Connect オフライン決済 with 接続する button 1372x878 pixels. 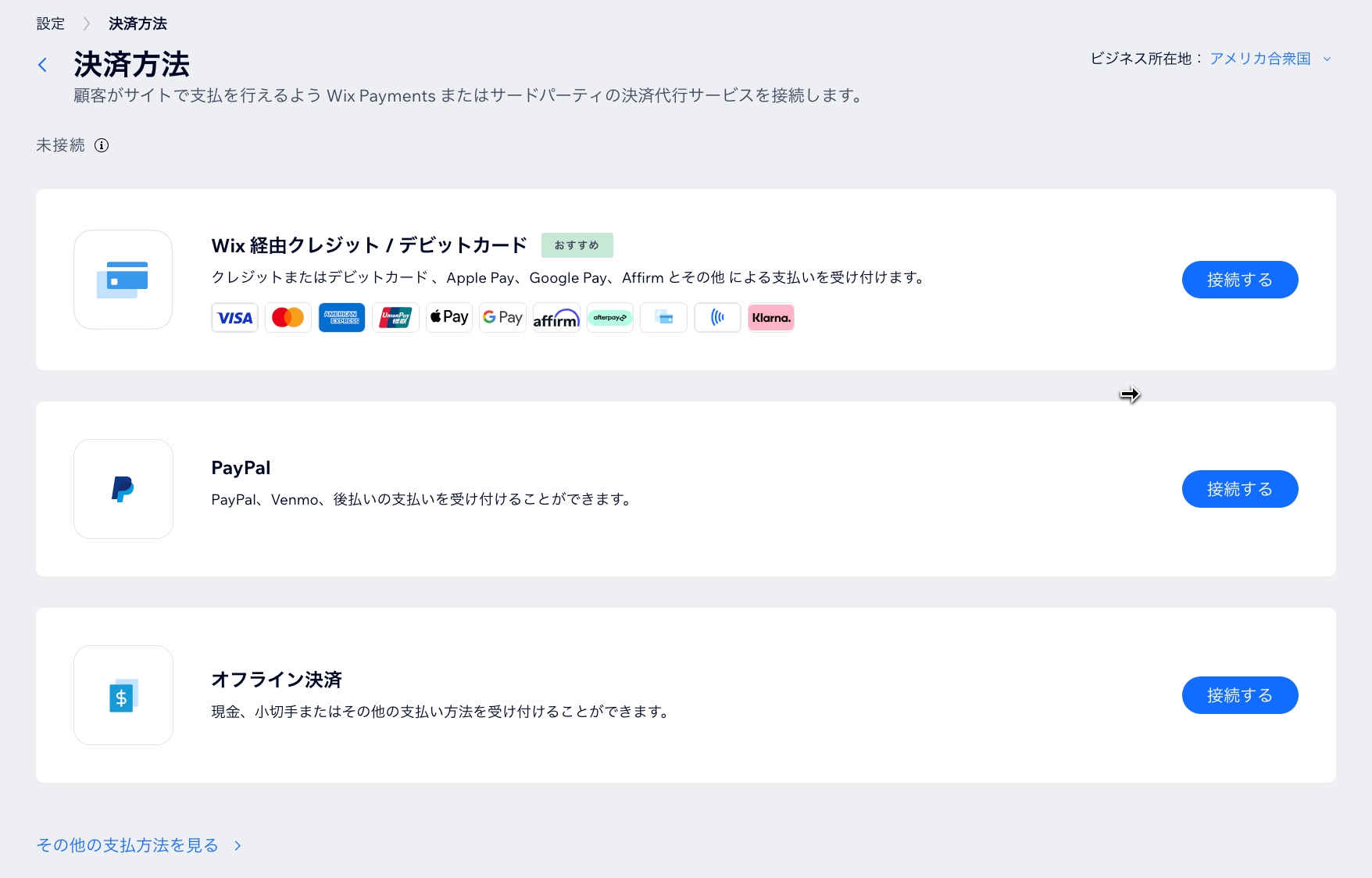1240,695
